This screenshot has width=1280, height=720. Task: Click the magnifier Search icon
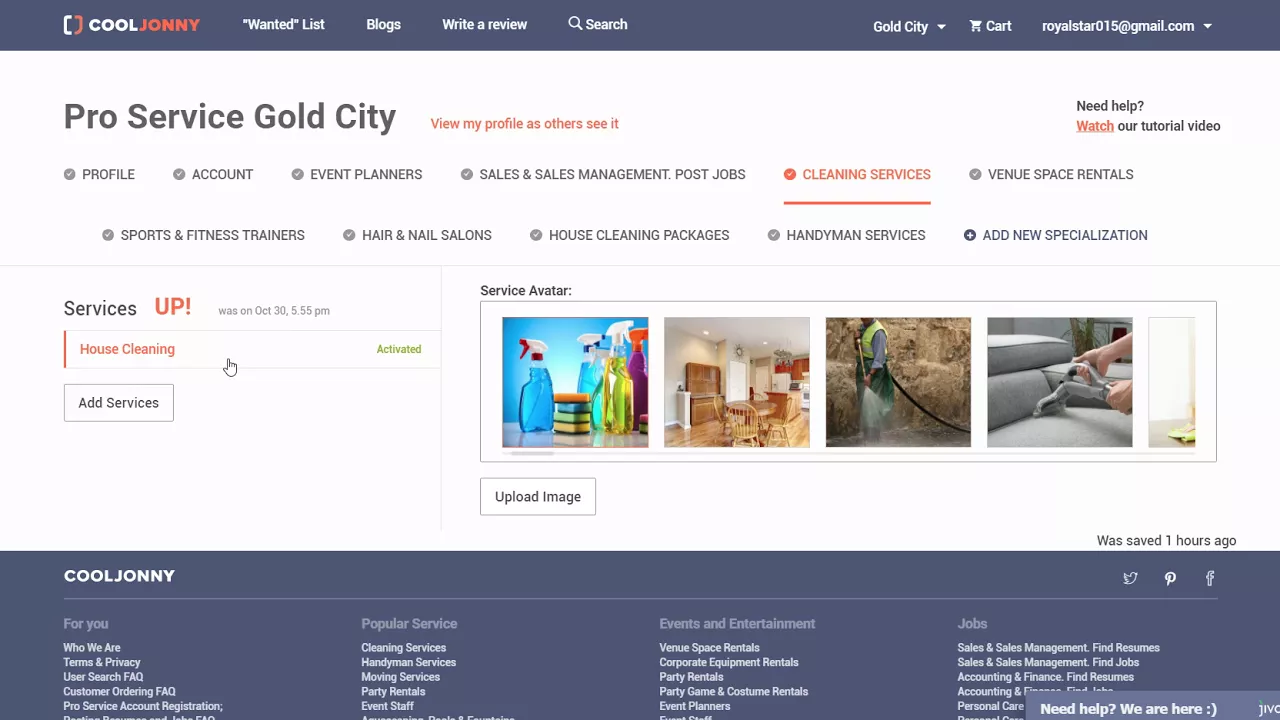tap(575, 23)
